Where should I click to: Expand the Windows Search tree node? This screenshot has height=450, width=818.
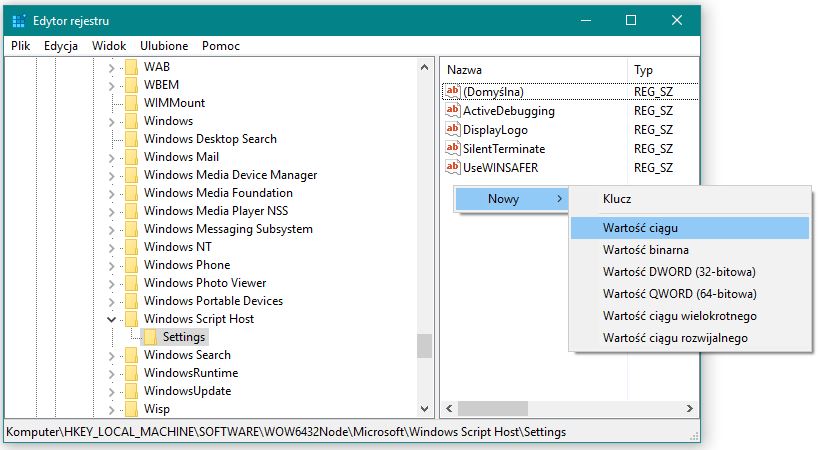coord(111,356)
